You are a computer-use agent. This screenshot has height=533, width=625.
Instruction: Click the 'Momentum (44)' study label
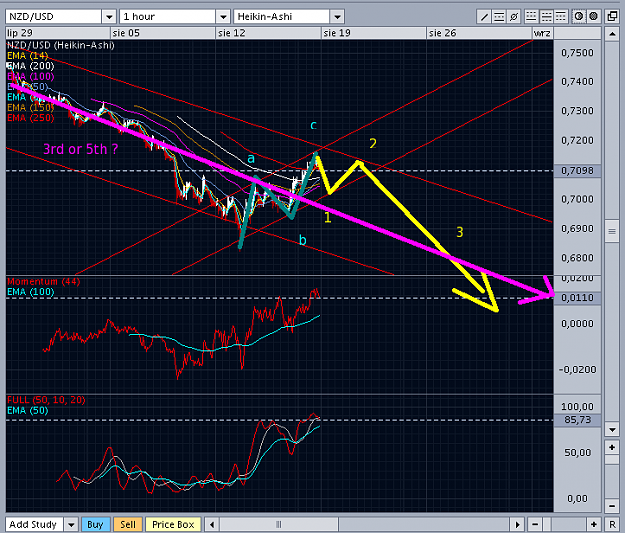43,281
